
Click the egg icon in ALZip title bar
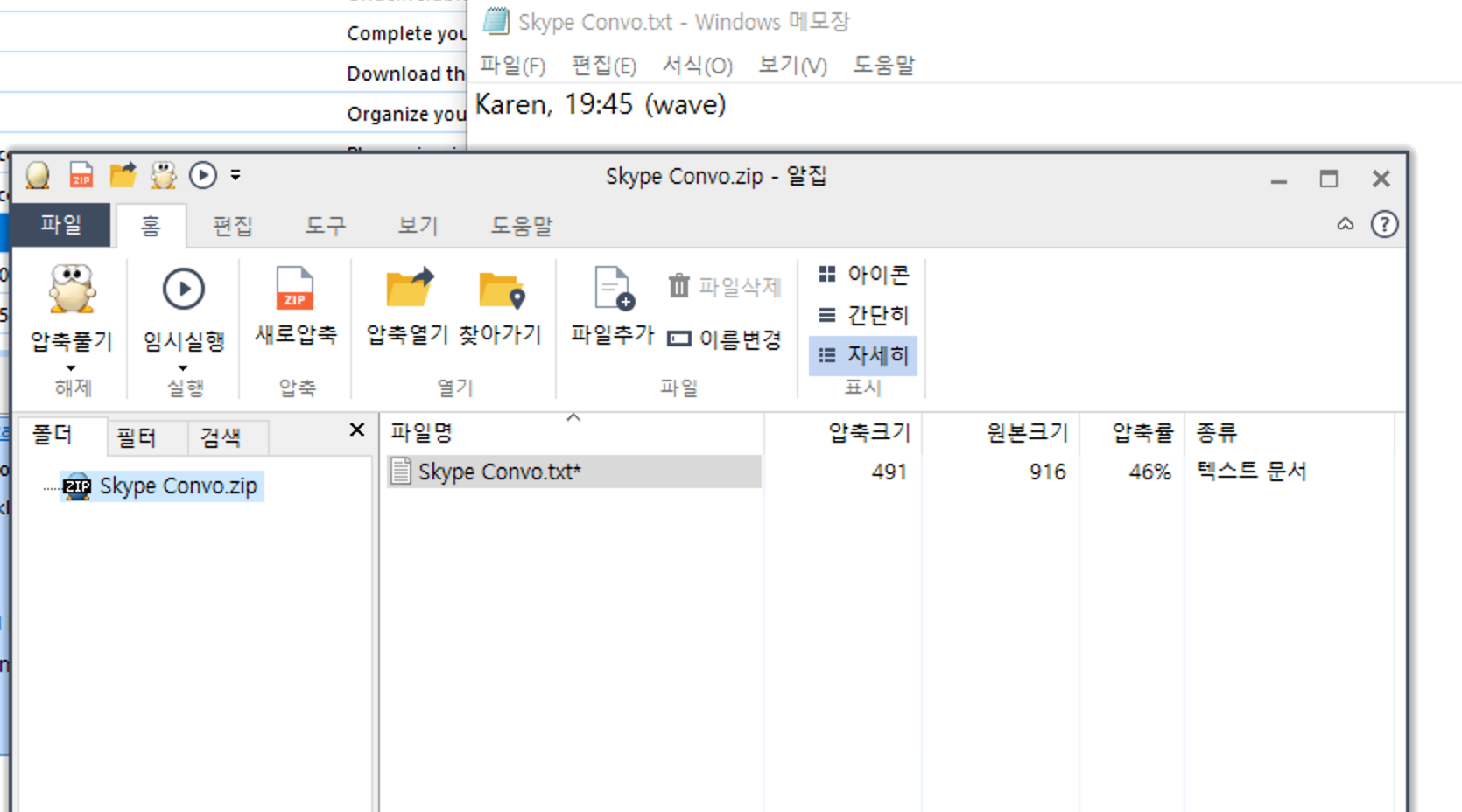38,176
